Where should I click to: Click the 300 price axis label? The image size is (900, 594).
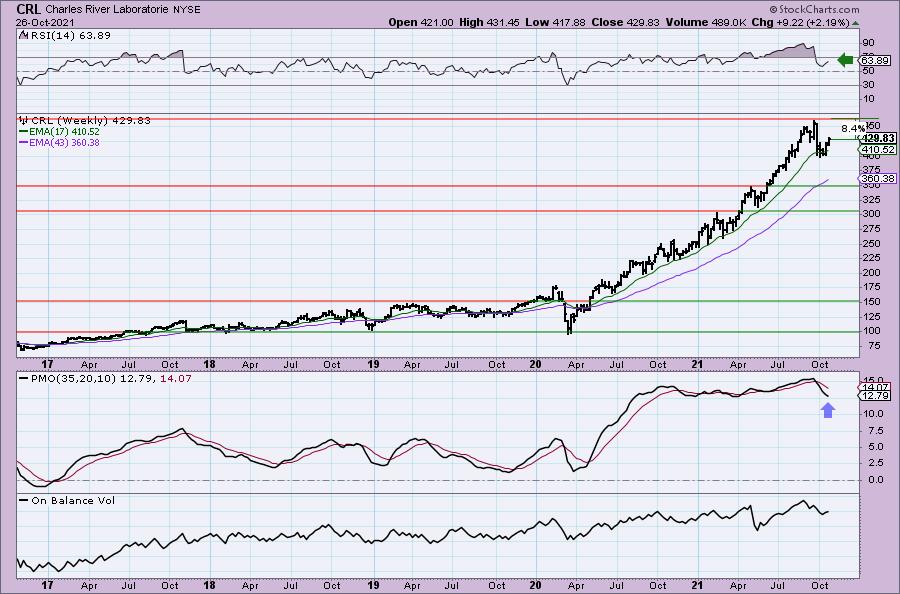click(871, 213)
